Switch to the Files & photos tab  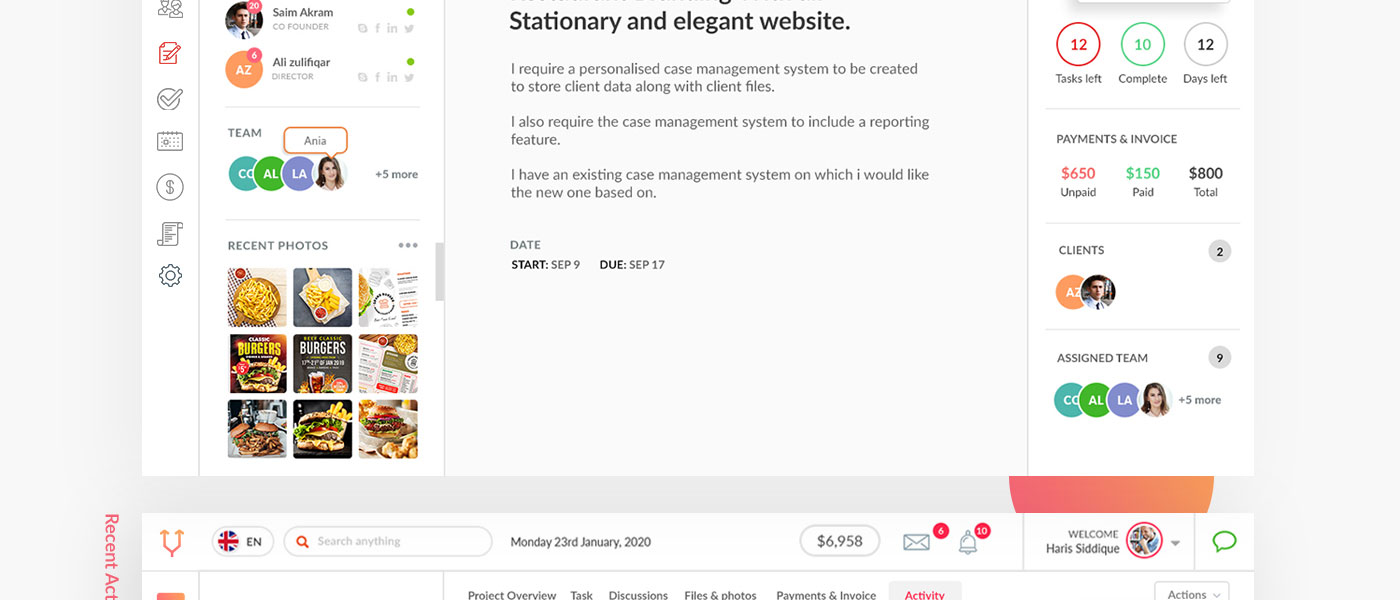[x=720, y=595]
